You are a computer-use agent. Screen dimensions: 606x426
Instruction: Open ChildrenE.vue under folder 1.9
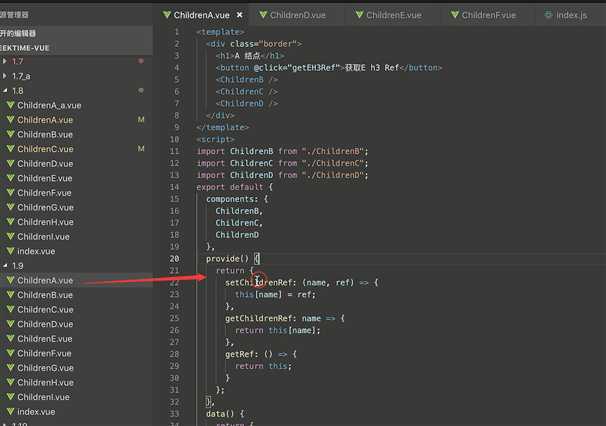(x=45, y=339)
